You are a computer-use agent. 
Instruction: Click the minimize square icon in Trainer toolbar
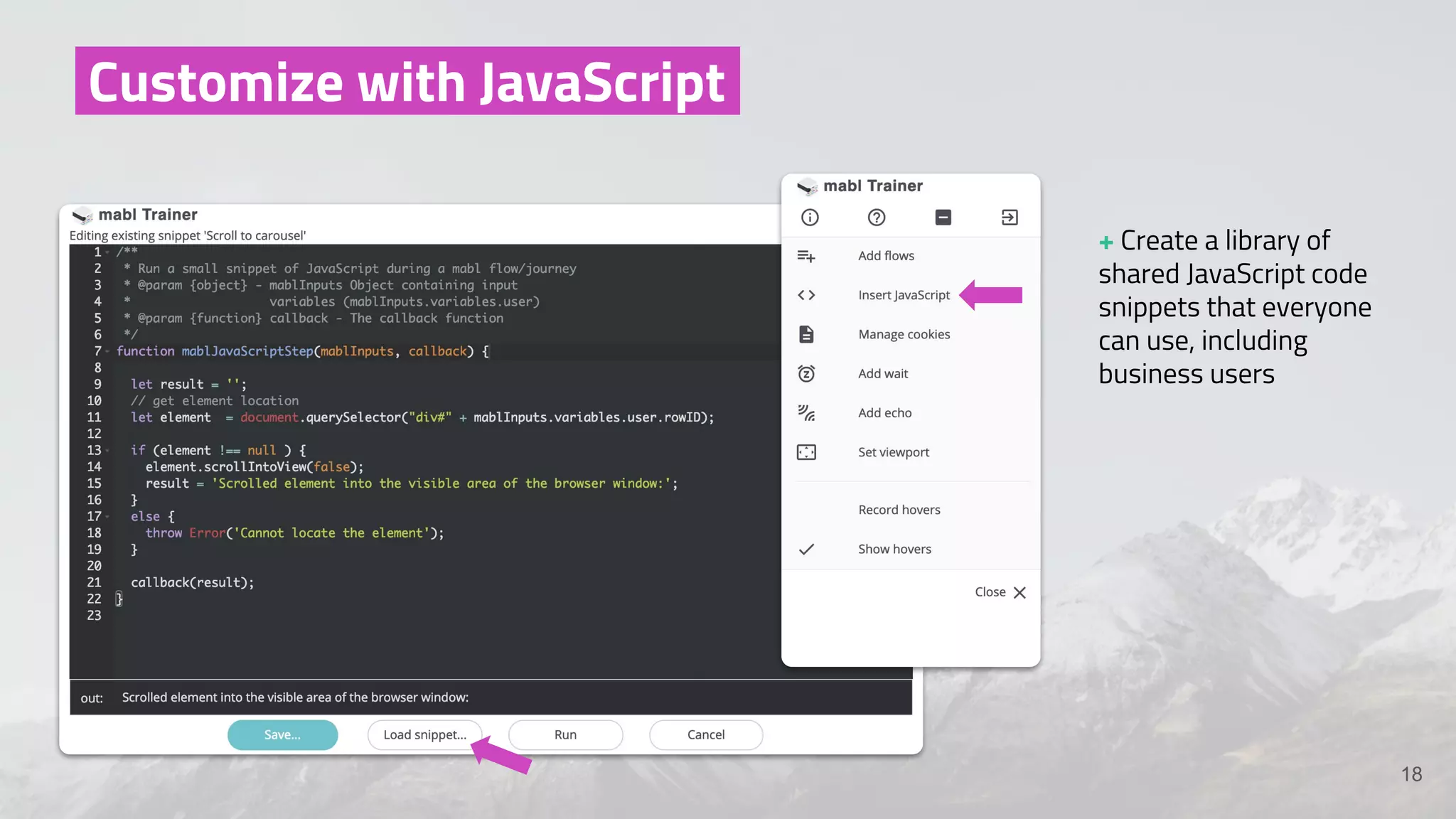[943, 218]
